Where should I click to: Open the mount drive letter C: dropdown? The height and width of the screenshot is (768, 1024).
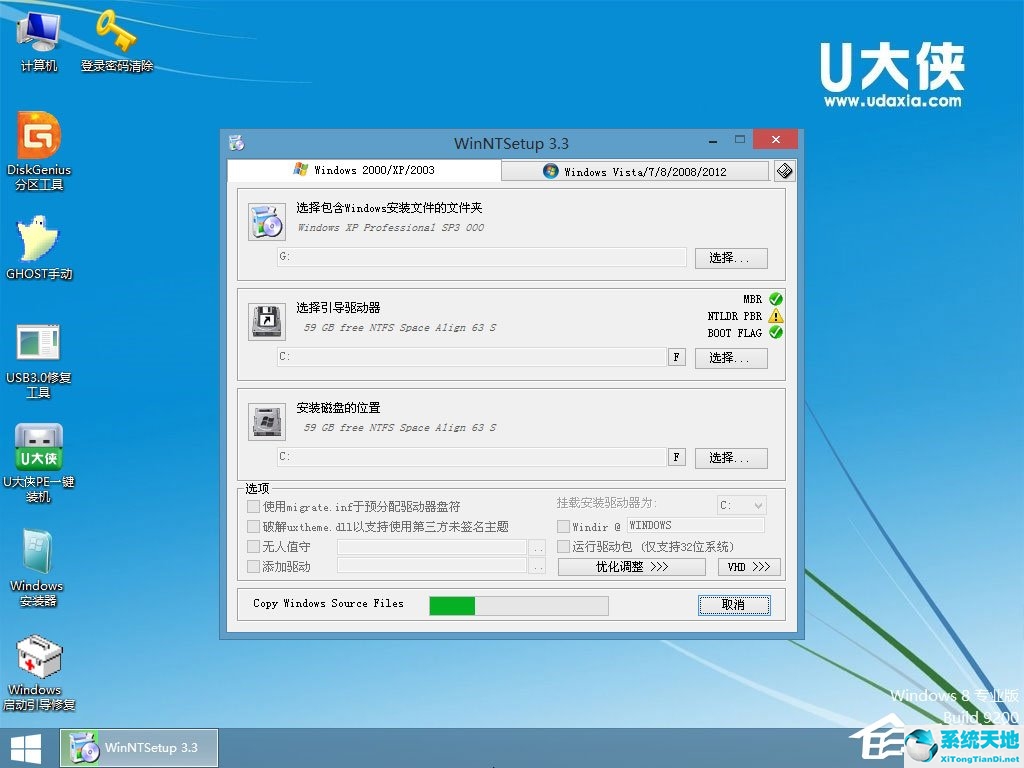pos(740,505)
